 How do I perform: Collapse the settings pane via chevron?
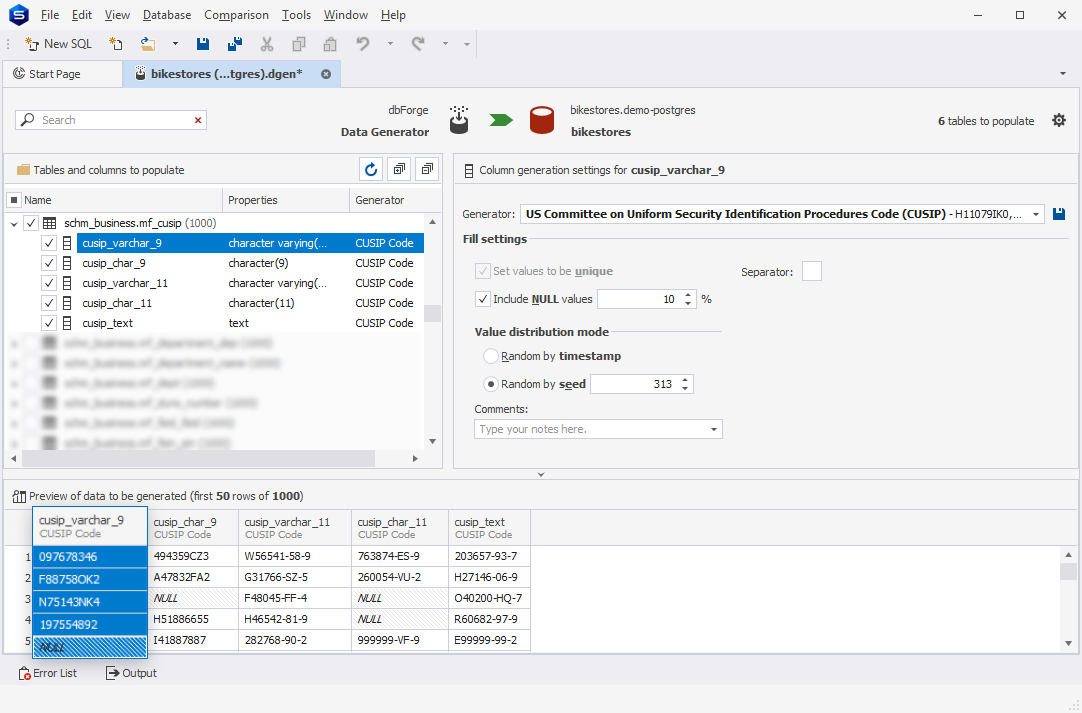pyautogui.click(x=541, y=474)
